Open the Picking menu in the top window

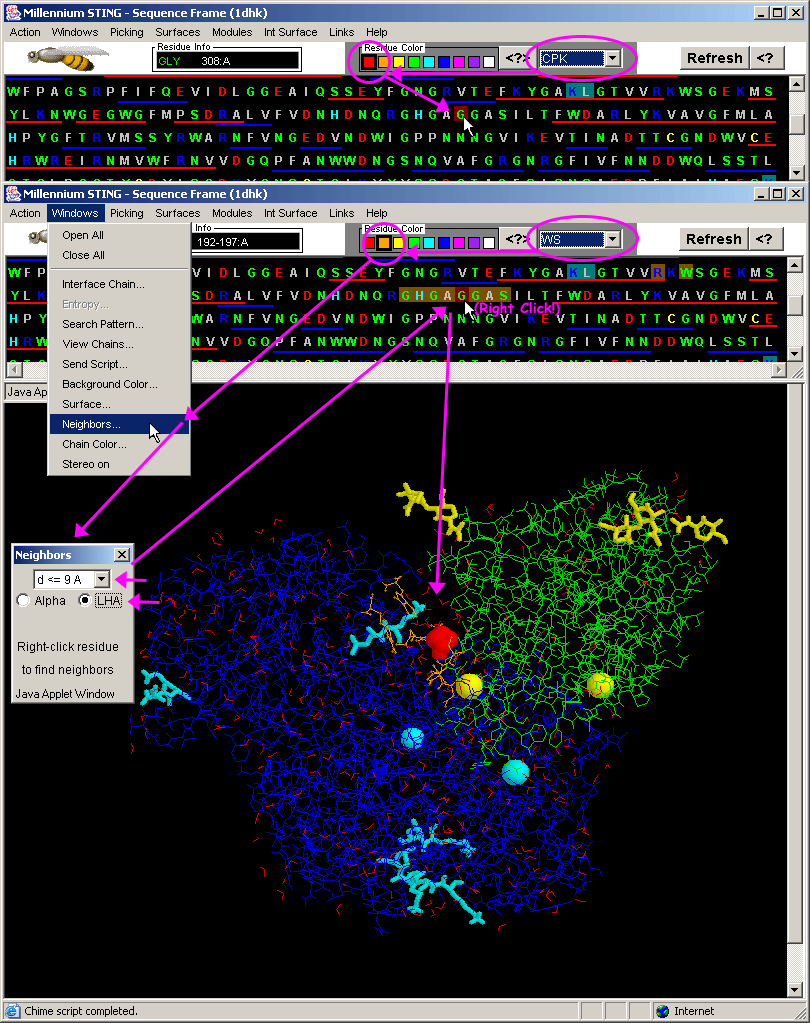tap(127, 32)
